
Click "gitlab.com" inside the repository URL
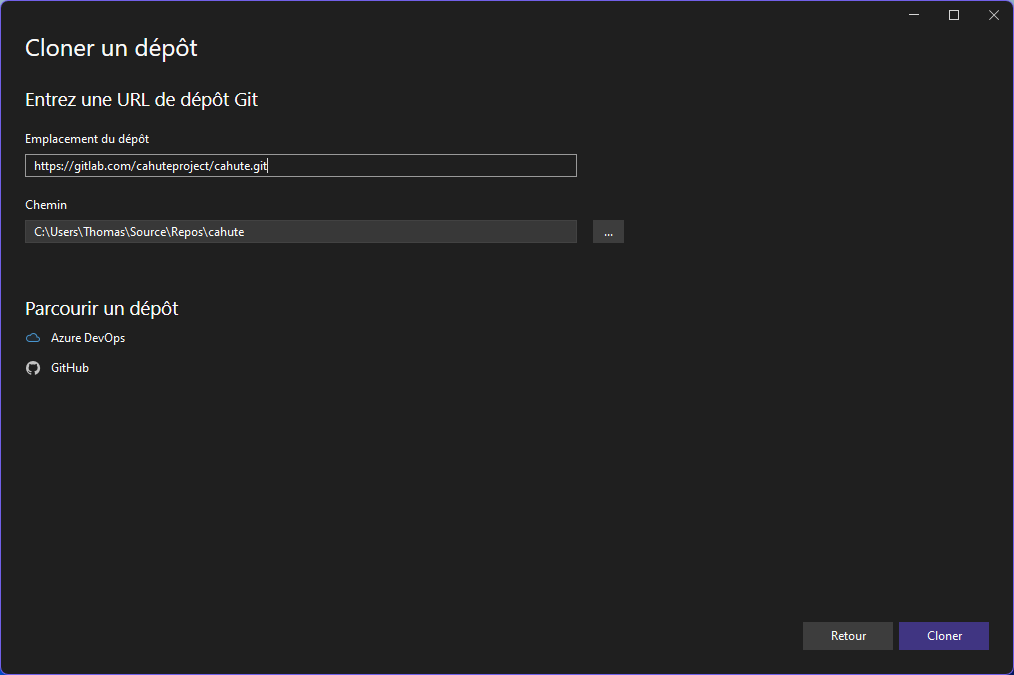point(101,166)
